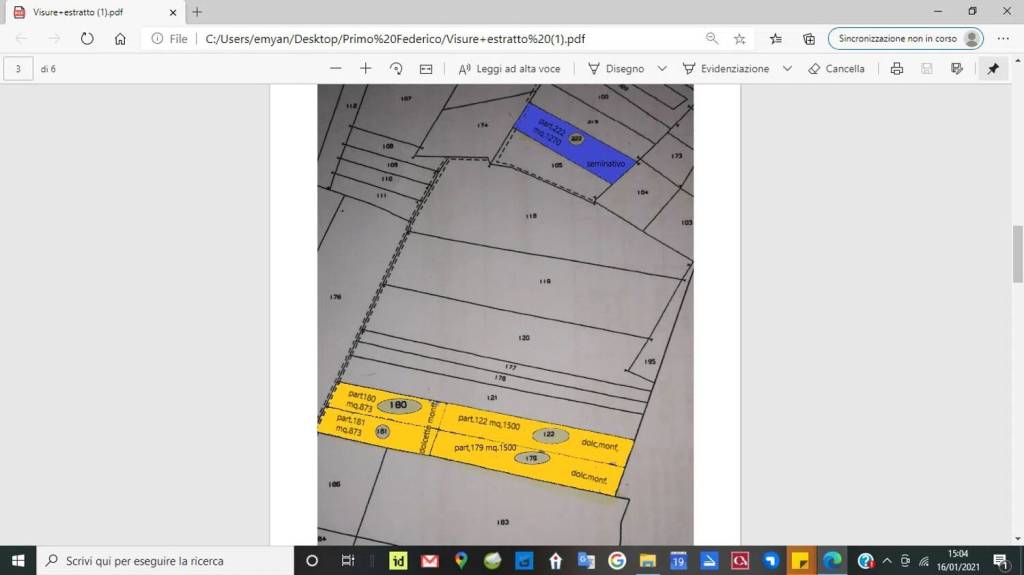Screen dimensions: 1024x575
Task: Click the zoom out minus icon
Action: (336, 69)
